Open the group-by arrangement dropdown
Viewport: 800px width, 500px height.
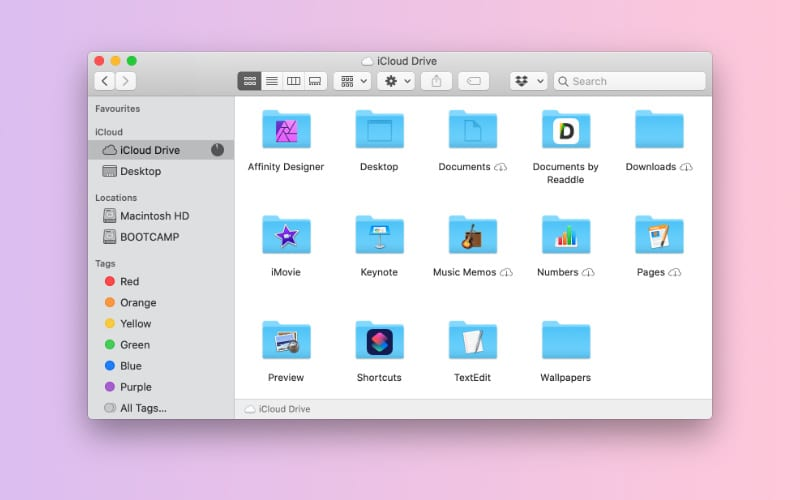(x=352, y=81)
